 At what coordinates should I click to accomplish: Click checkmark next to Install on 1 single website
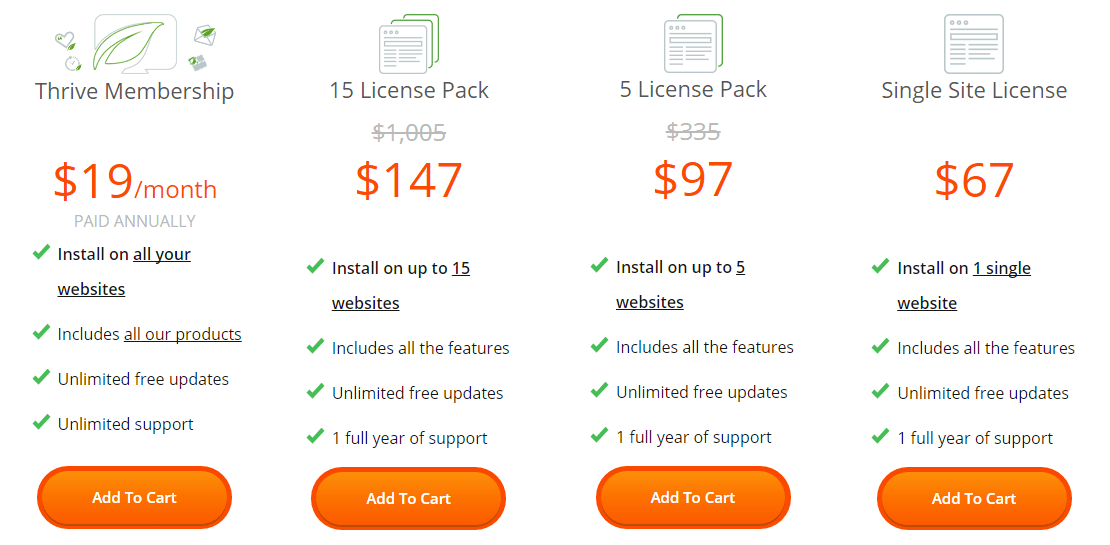pyautogui.click(x=880, y=267)
